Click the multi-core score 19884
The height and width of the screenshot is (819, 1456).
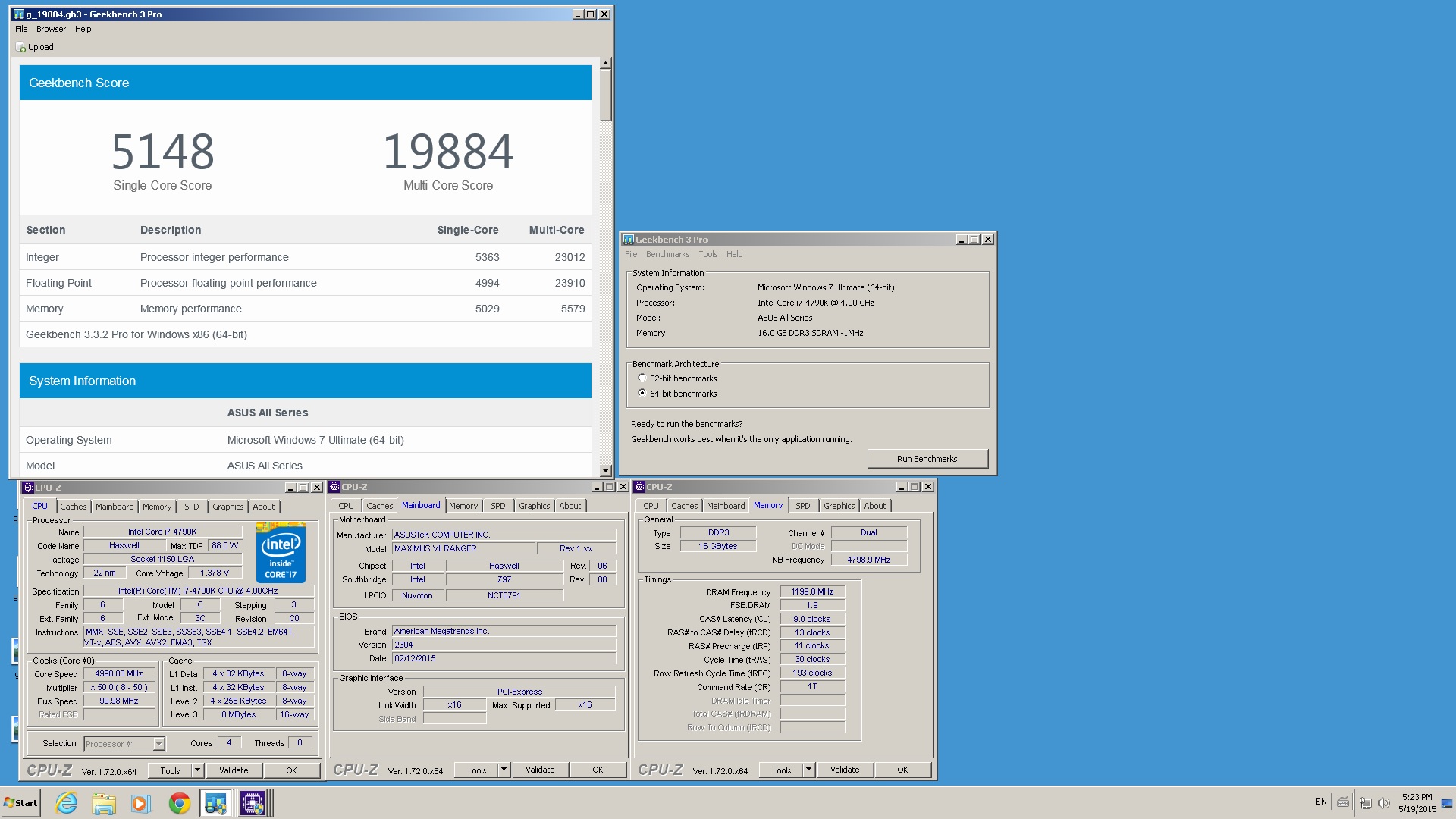(448, 152)
